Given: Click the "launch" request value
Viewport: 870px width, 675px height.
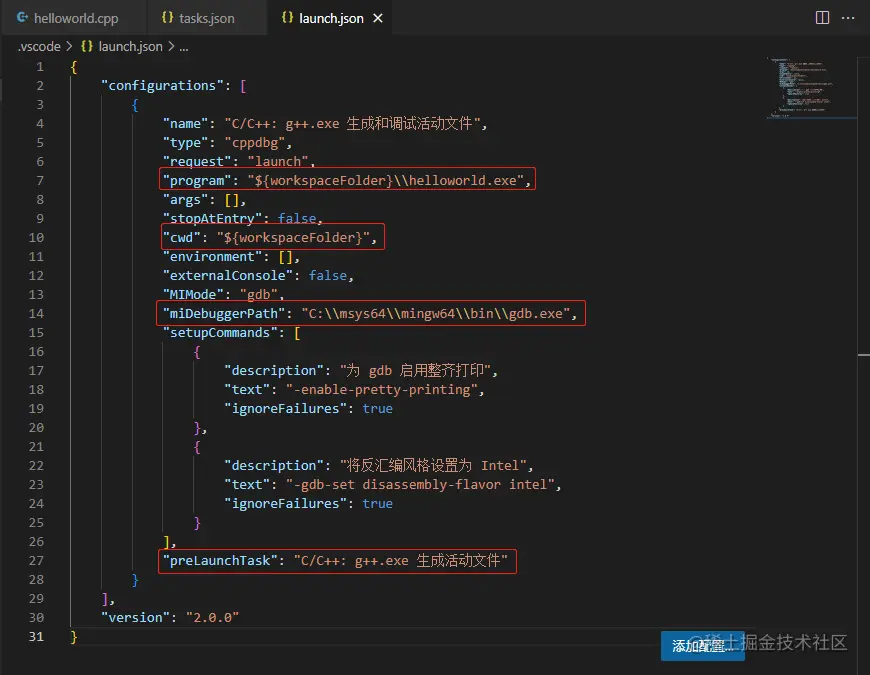Looking at the screenshot, I should (x=278, y=161).
